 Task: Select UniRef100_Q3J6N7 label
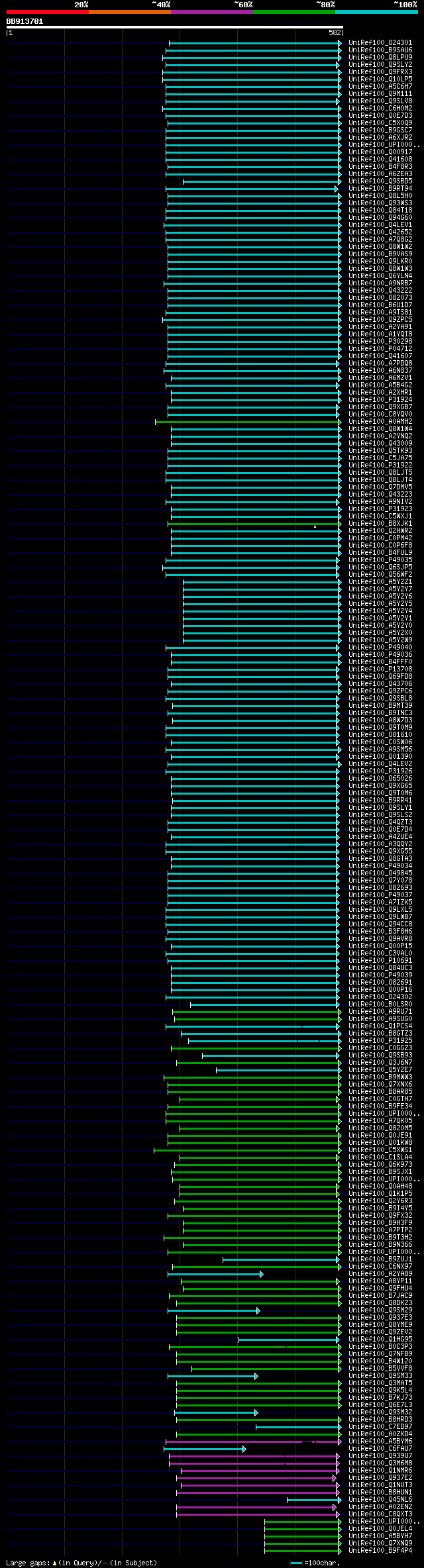(x=380, y=1063)
